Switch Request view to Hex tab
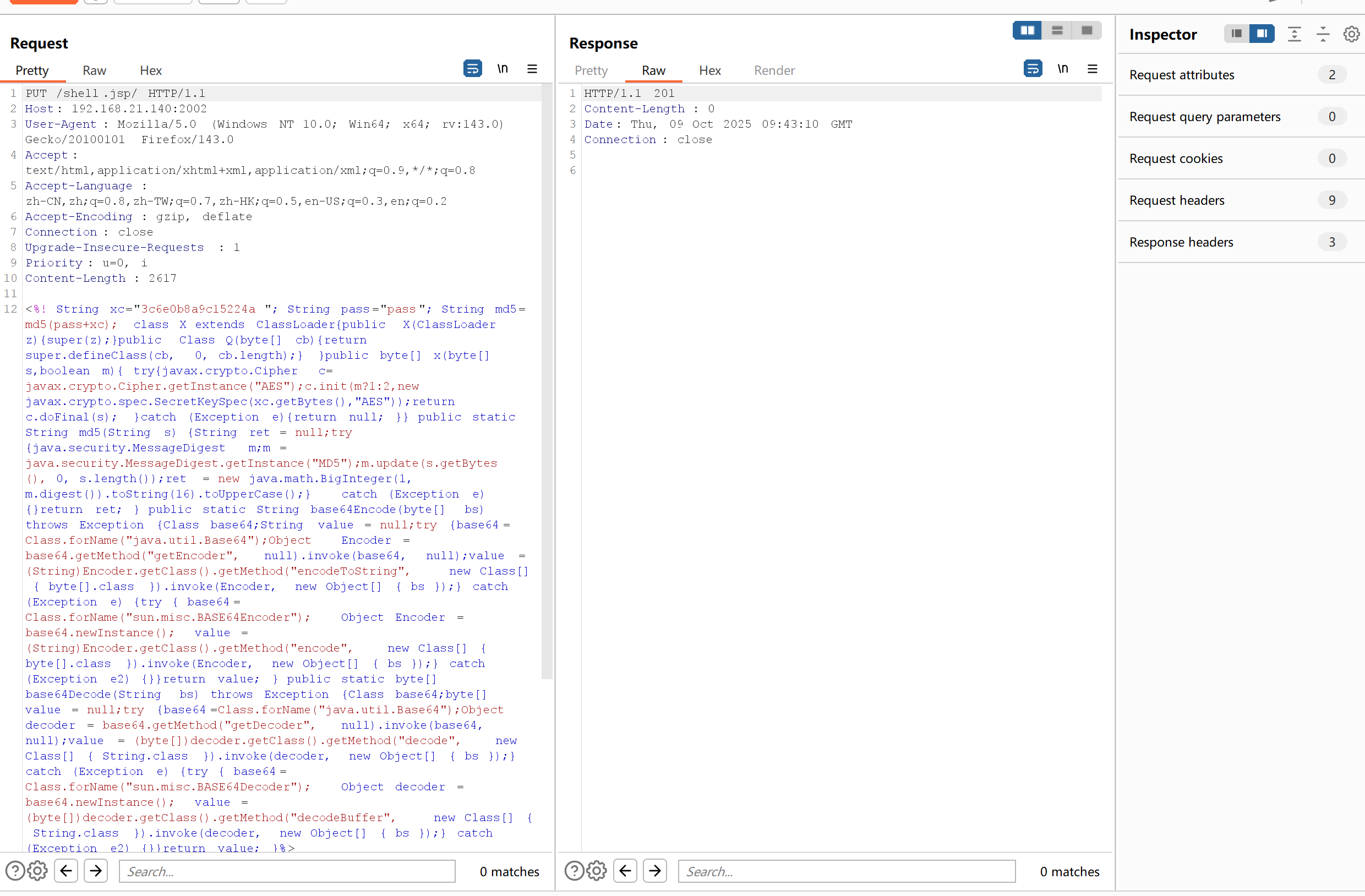This screenshot has height=896, width=1365. pos(150,70)
